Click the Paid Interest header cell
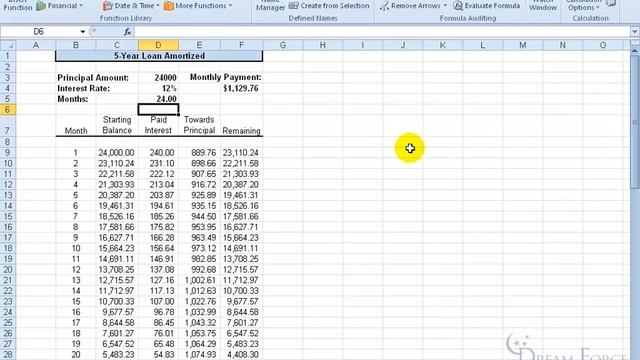The width and height of the screenshot is (640, 360). pyautogui.click(x=158, y=125)
